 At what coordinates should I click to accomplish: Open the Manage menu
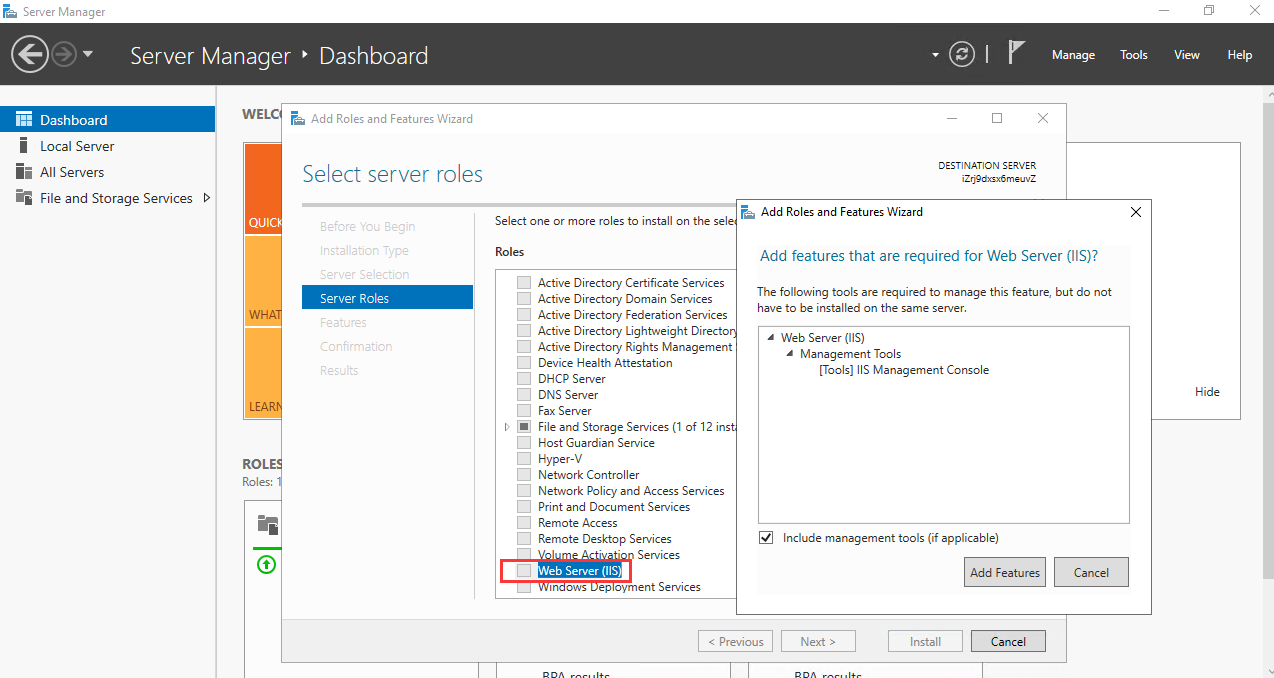[x=1073, y=55]
